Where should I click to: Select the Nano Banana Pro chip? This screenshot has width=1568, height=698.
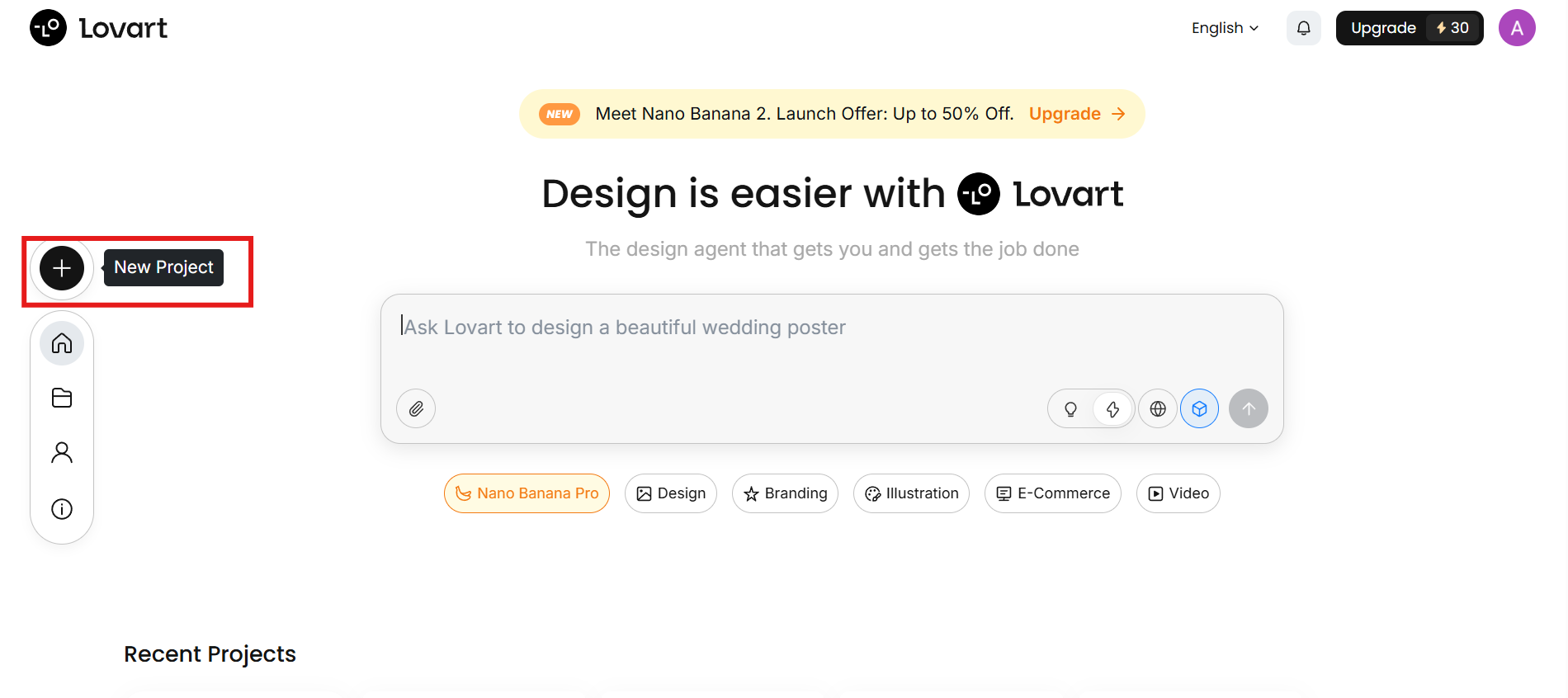coord(527,493)
